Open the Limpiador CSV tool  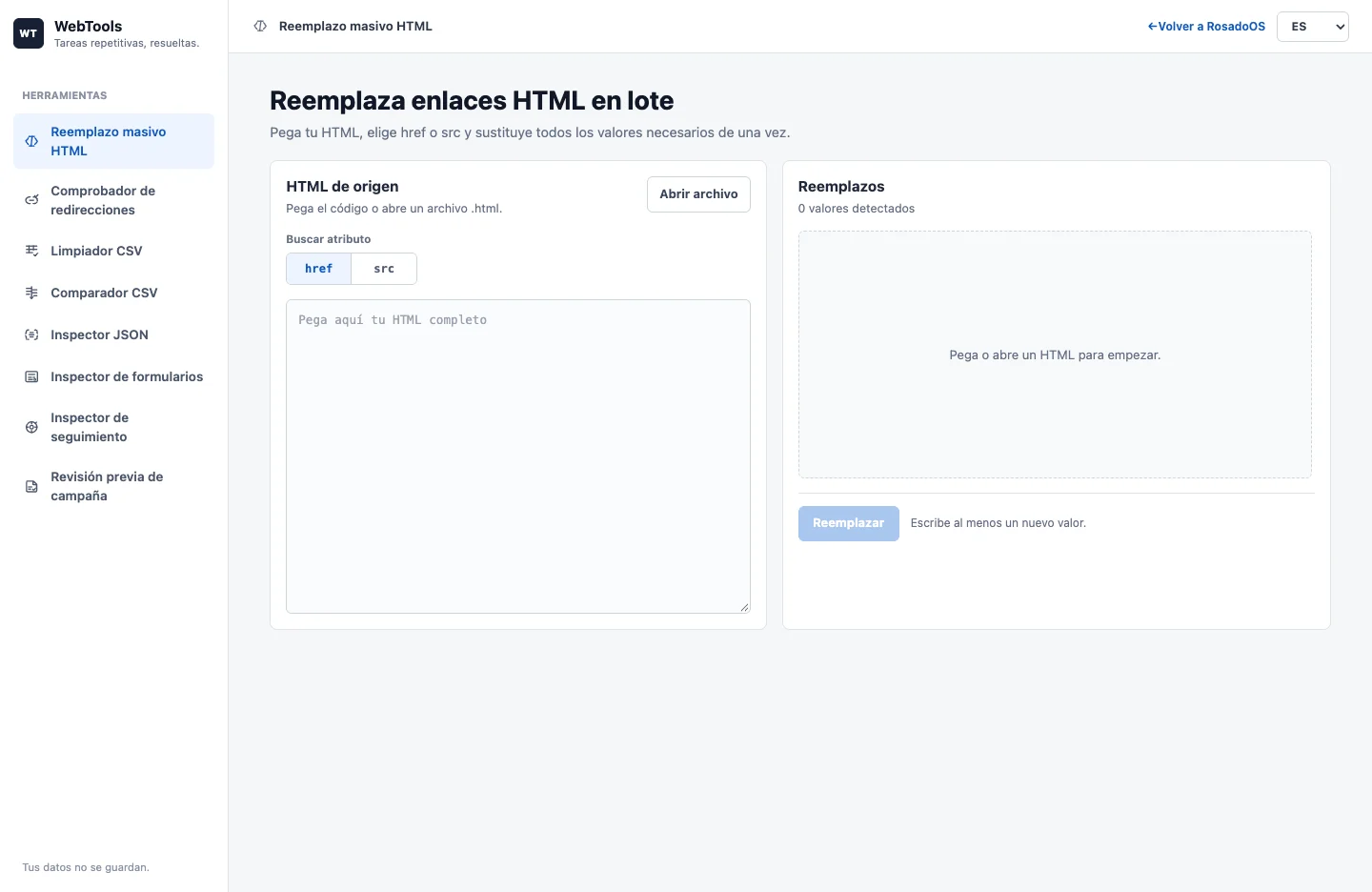click(x=113, y=251)
